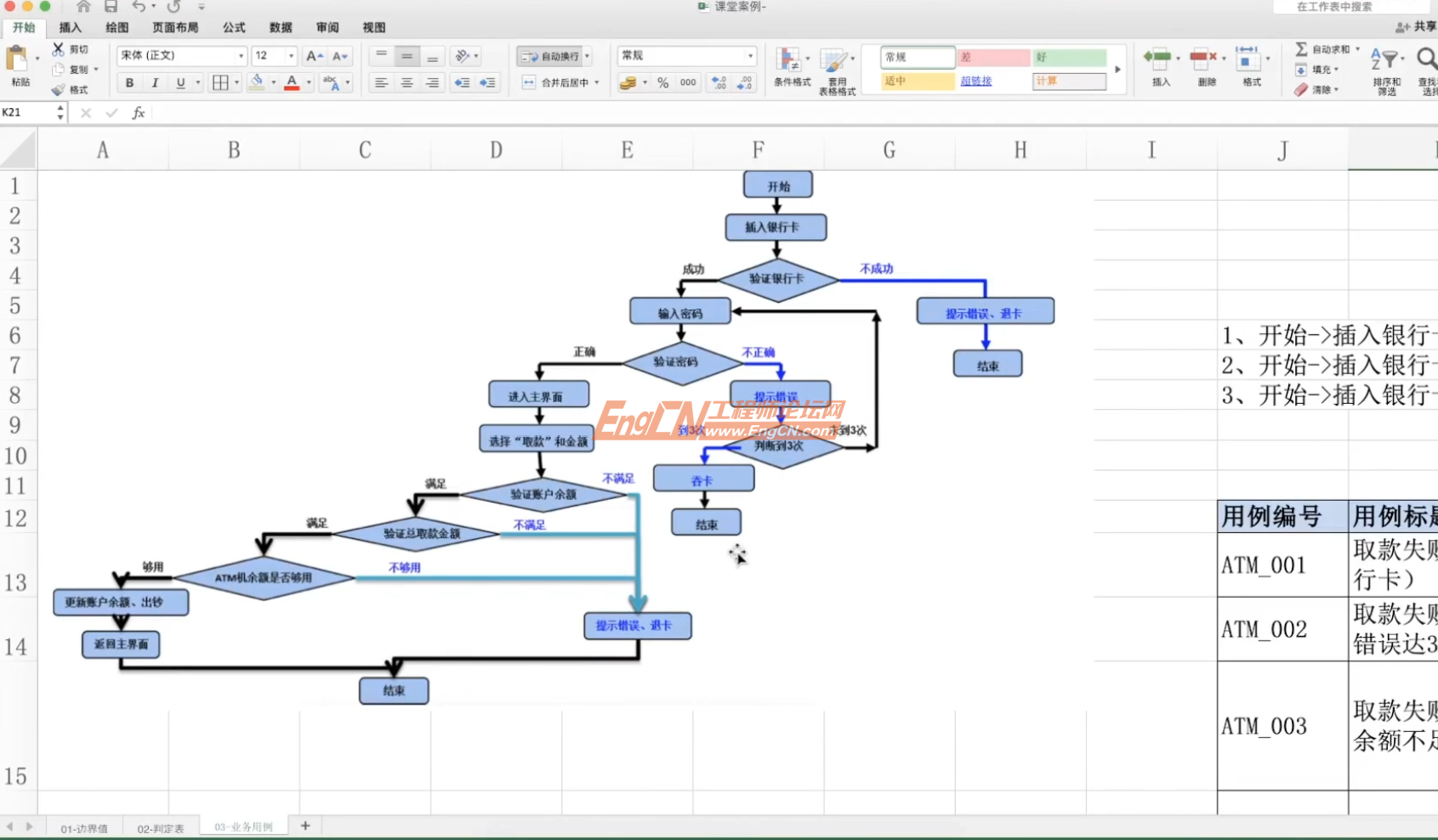Toggle italic formatting
The width and height of the screenshot is (1438, 840).
[x=155, y=82]
